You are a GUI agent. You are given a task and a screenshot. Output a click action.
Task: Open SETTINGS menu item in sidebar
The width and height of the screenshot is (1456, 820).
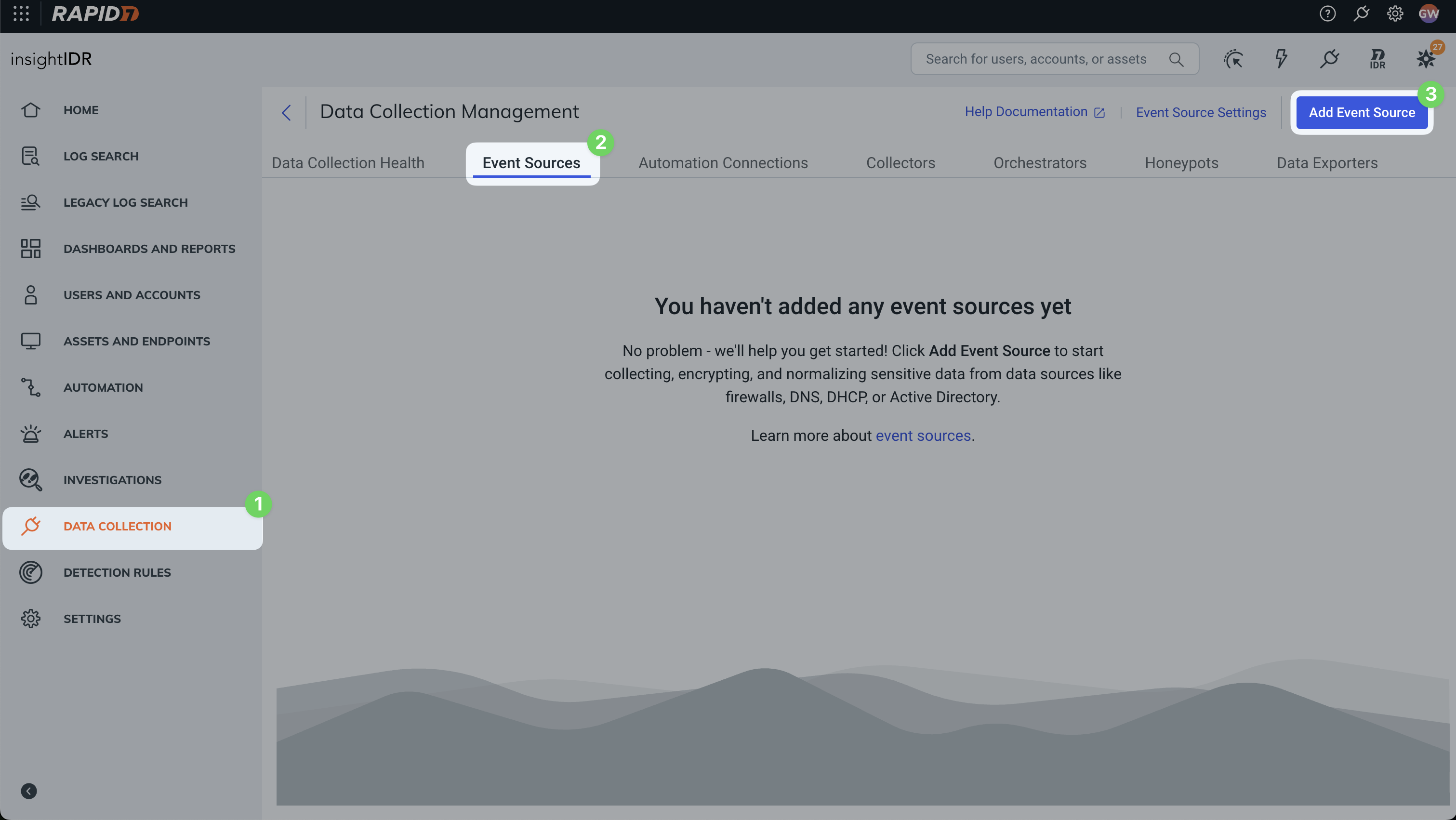click(92, 619)
